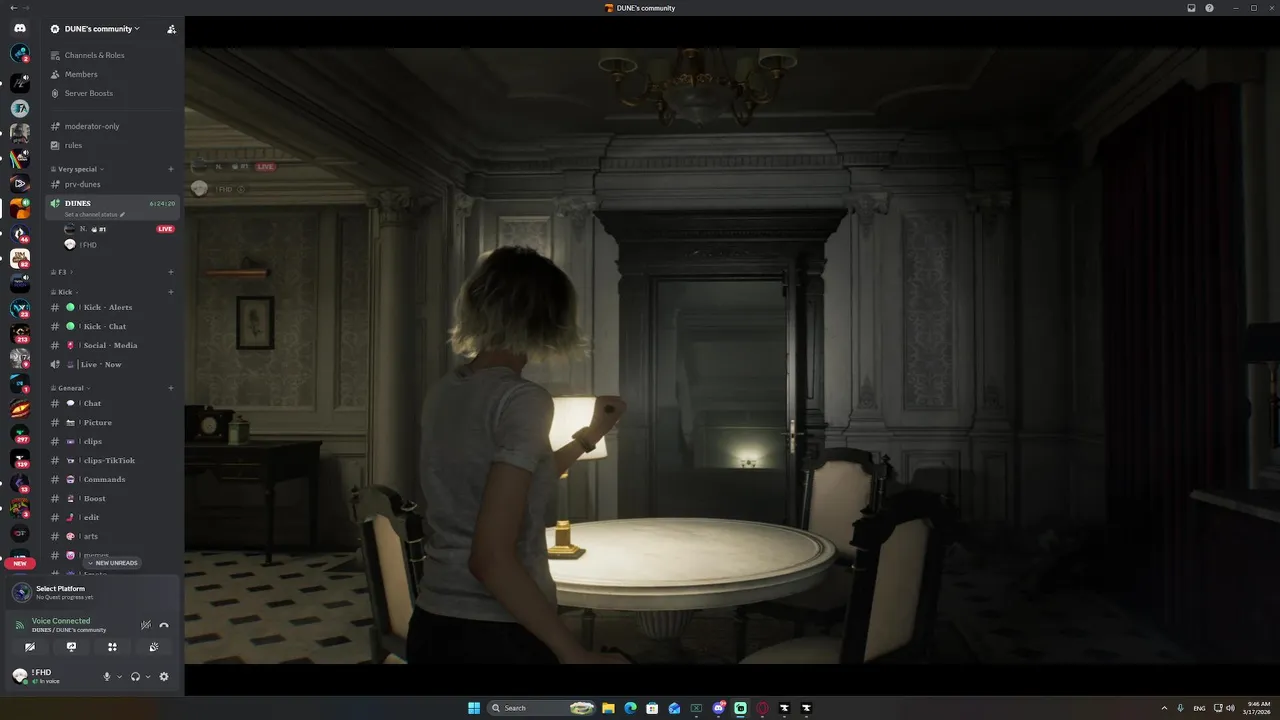
Task: Open User Settings gear
Action: [x=164, y=677]
